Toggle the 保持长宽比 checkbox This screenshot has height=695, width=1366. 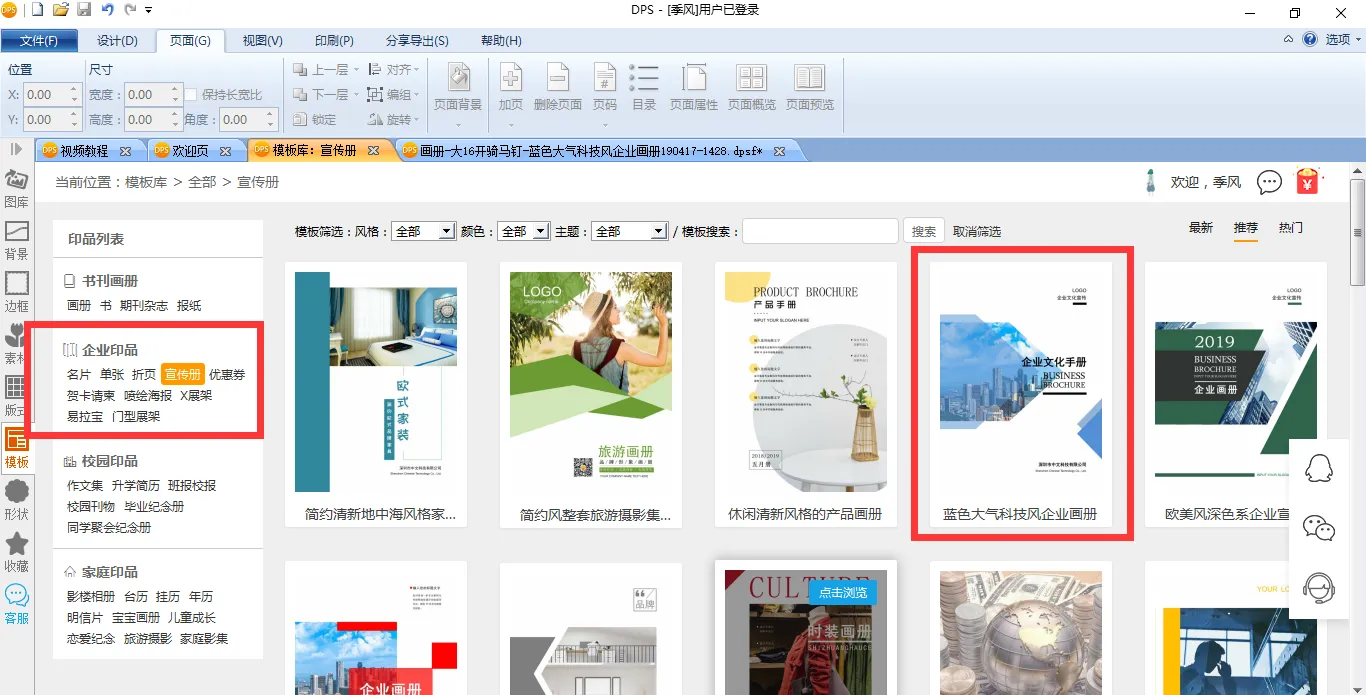pos(191,95)
